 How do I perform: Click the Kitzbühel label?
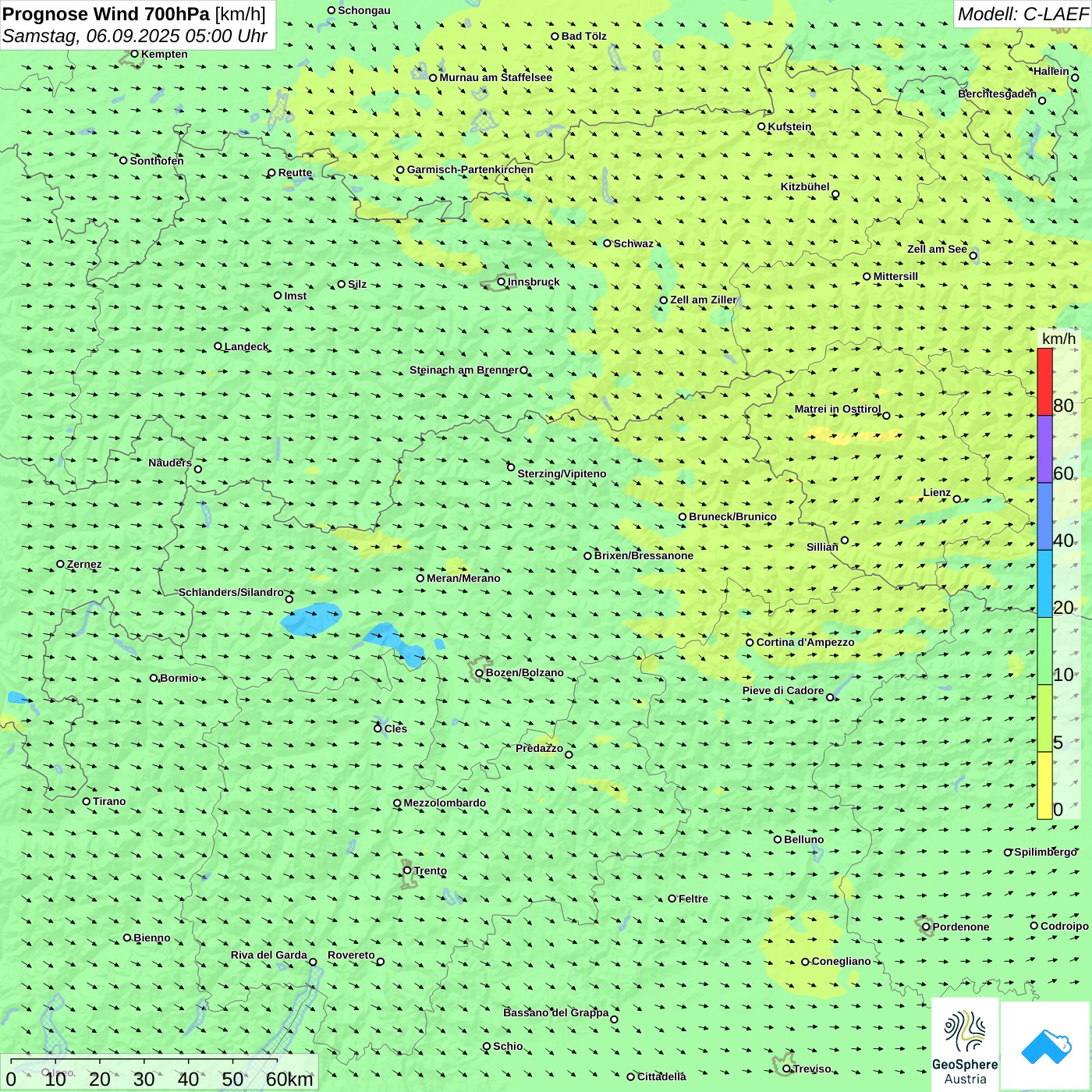point(805,186)
